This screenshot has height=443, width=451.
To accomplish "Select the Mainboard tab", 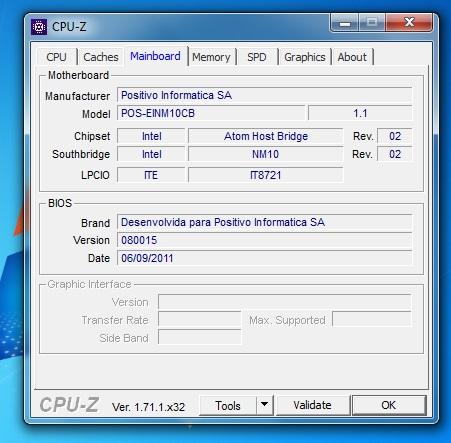I will point(155,56).
